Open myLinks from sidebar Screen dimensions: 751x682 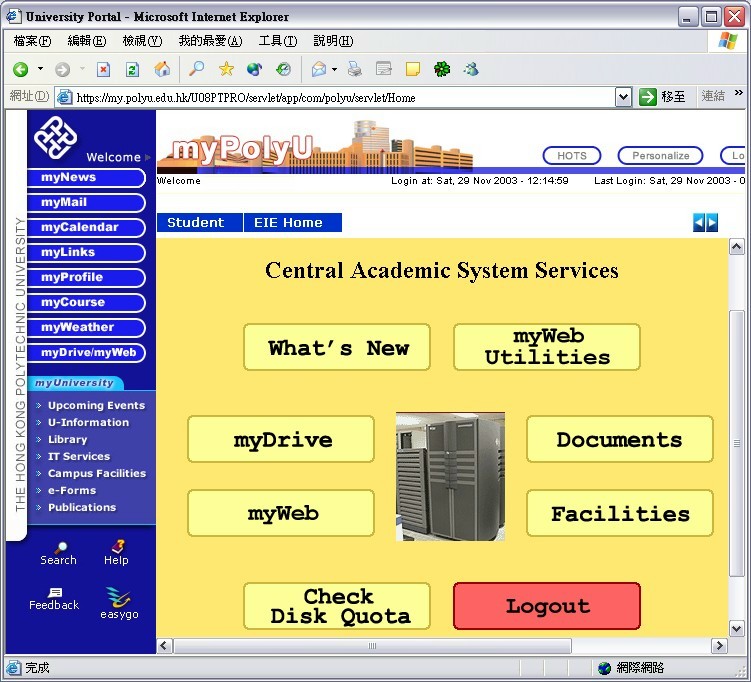[x=87, y=252]
